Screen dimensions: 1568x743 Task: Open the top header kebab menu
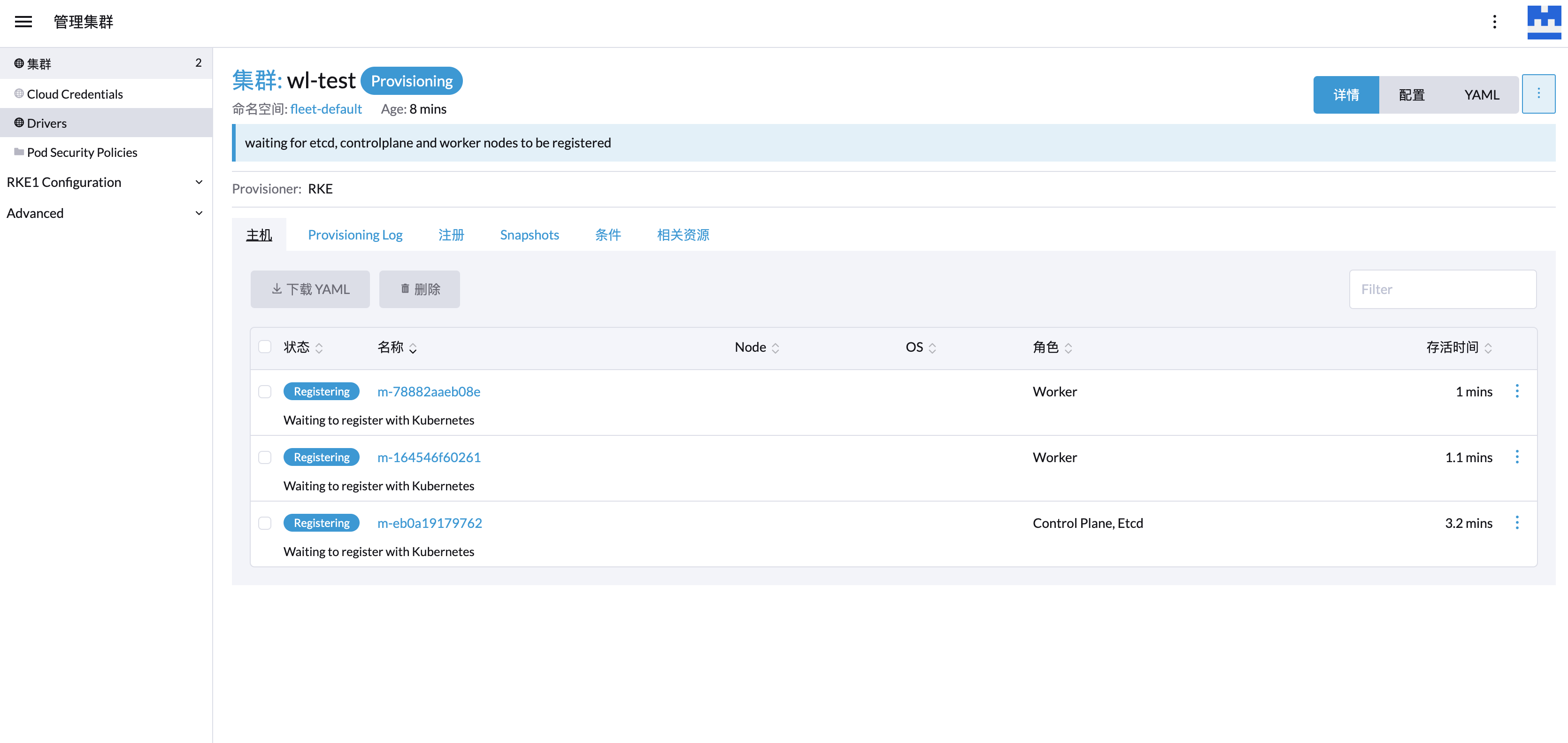coord(1494,22)
